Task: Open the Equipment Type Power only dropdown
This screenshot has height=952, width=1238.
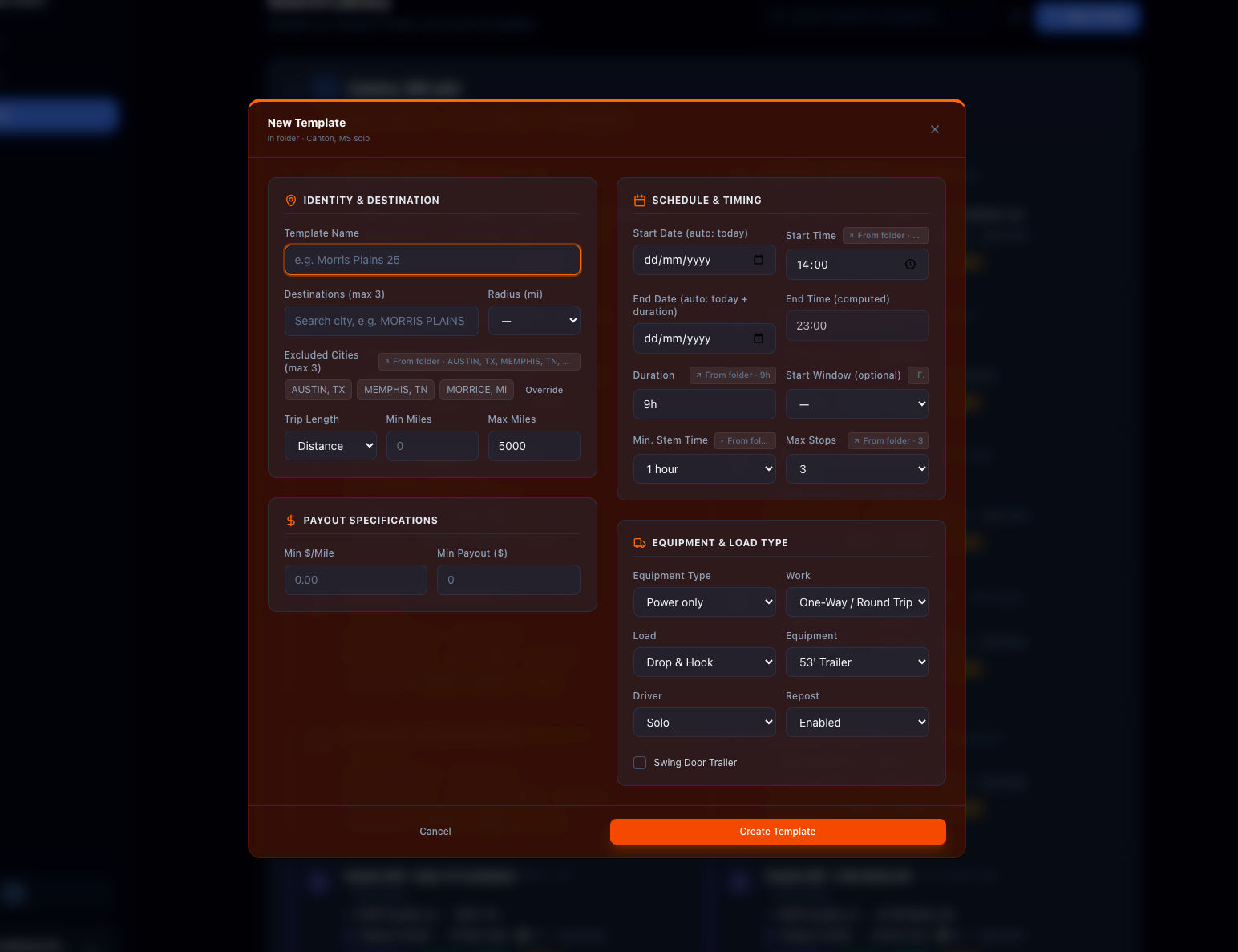Action: (x=704, y=602)
